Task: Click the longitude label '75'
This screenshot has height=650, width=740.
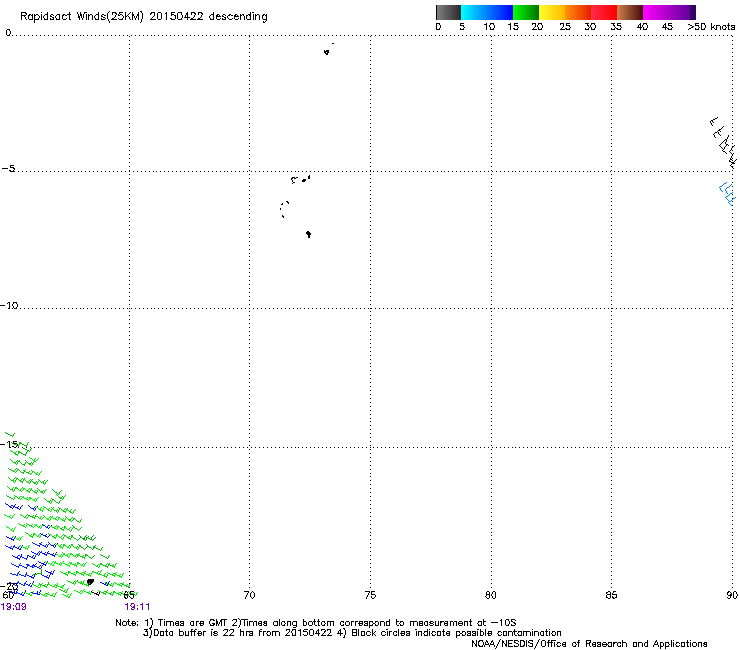Action: click(370, 595)
